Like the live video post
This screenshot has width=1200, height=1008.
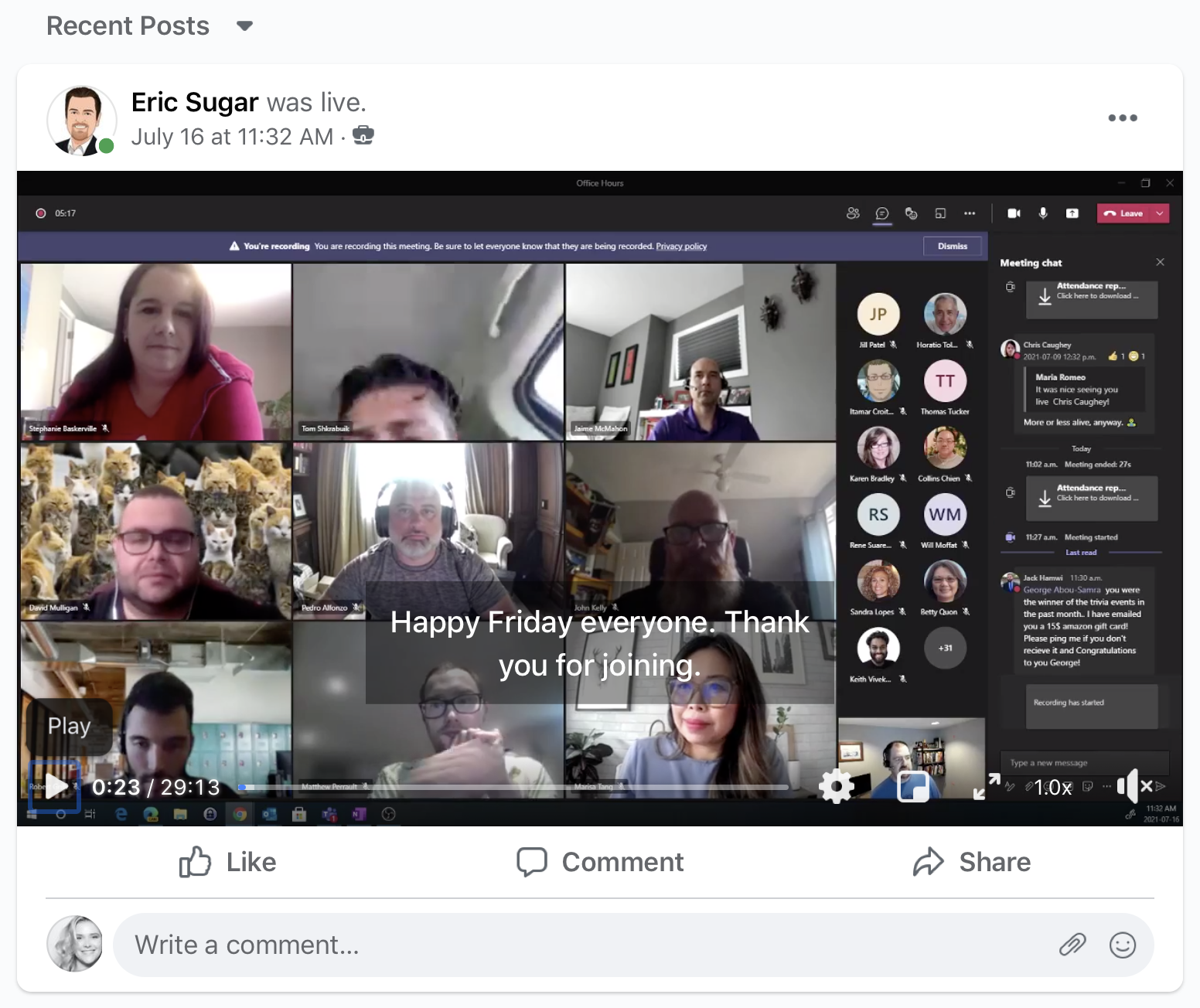(227, 862)
